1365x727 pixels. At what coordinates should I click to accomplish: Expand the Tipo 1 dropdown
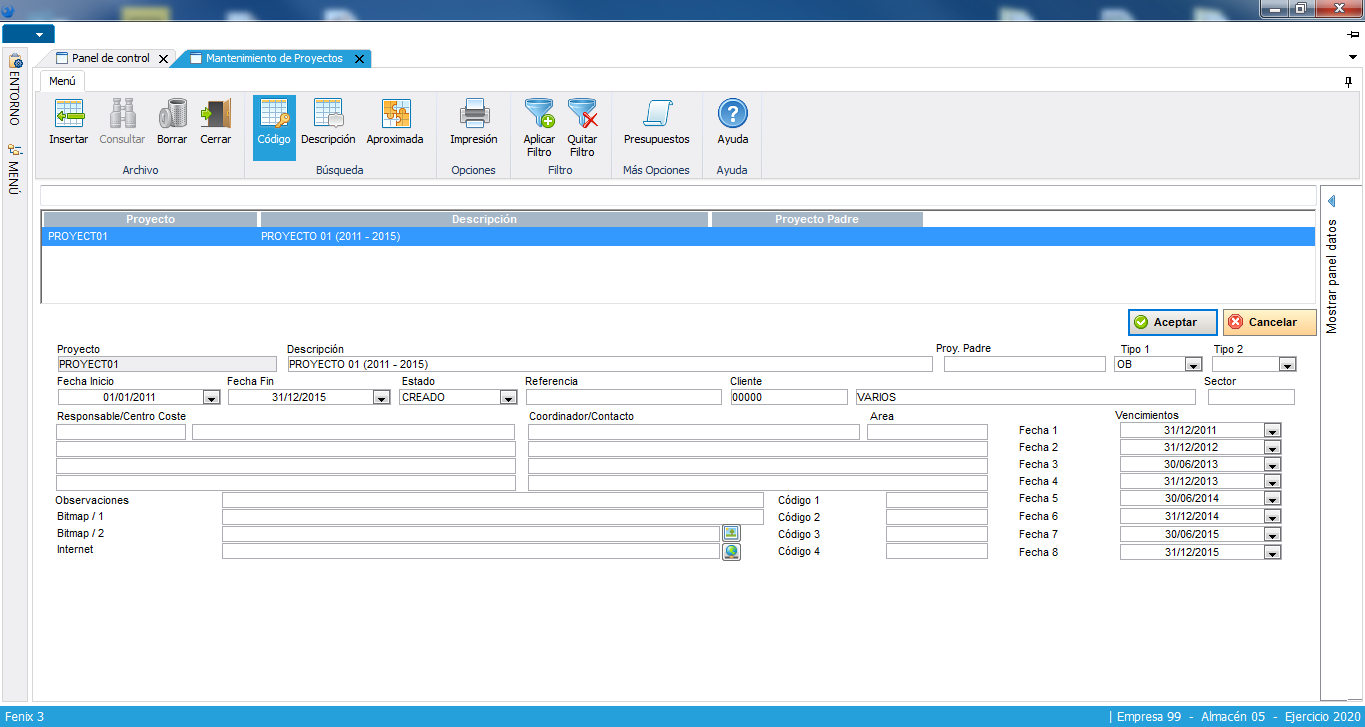tap(1192, 365)
